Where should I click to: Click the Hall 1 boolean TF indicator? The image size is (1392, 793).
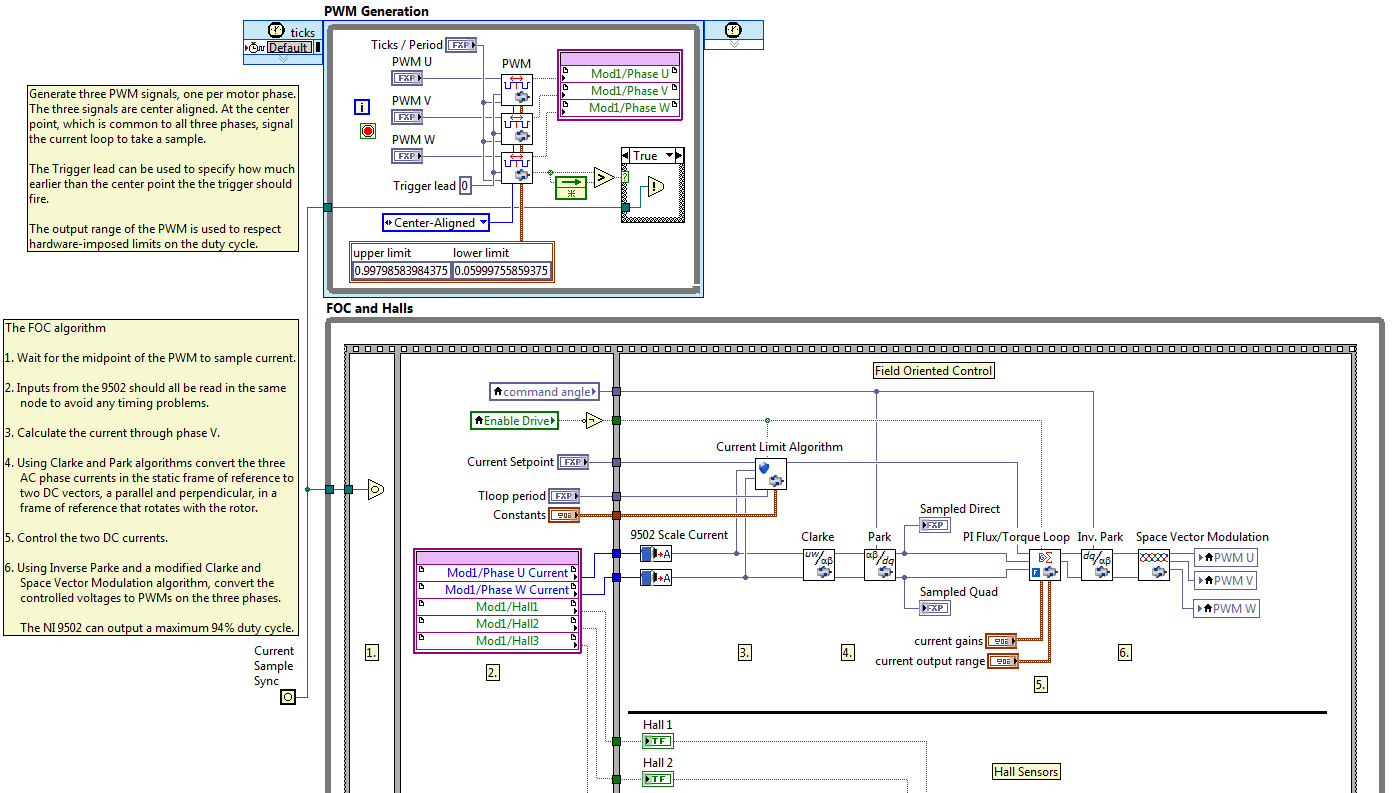coord(658,741)
